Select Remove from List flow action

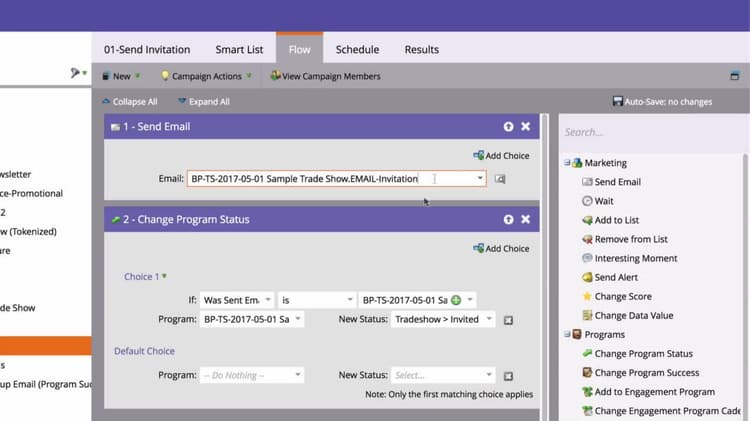coord(625,239)
